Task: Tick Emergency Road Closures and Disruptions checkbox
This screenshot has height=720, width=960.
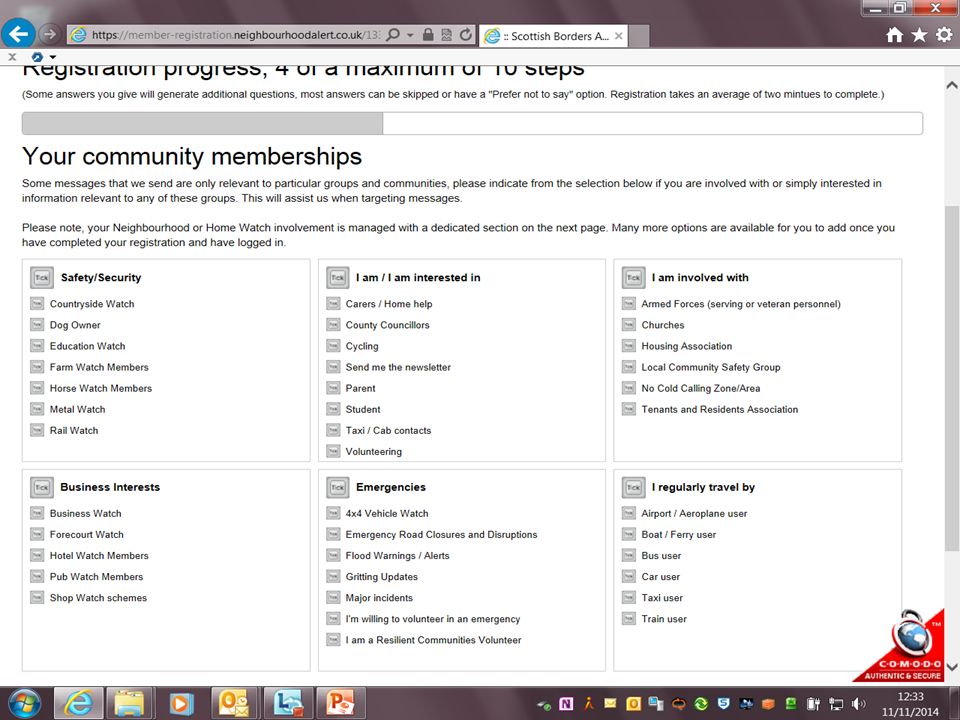Action: click(333, 534)
